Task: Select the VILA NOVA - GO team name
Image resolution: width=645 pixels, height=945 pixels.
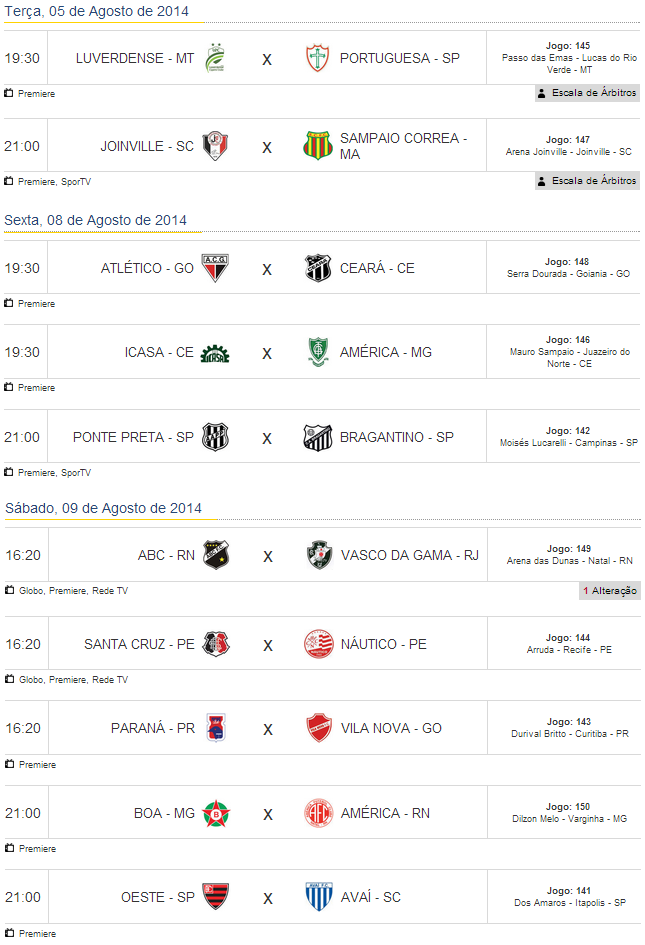Action: (x=391, y=728)
